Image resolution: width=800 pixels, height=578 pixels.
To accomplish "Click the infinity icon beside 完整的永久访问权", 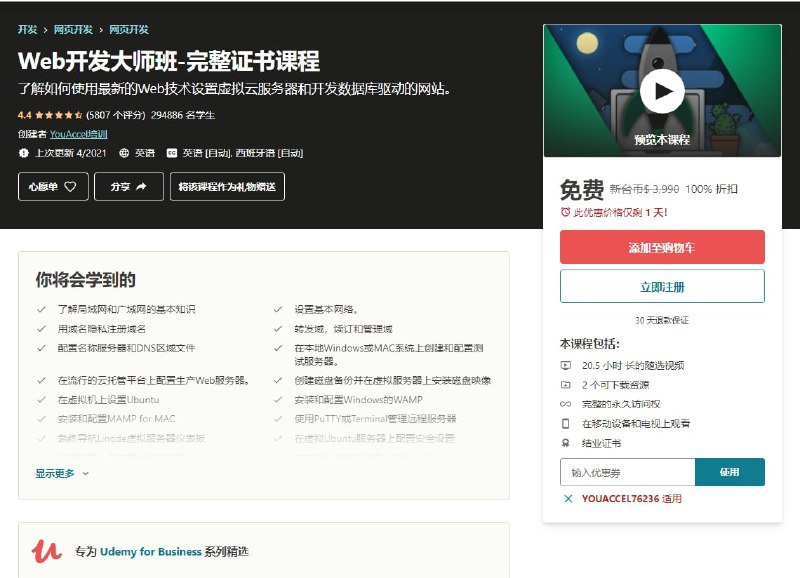I will click(x=565, y=404).
